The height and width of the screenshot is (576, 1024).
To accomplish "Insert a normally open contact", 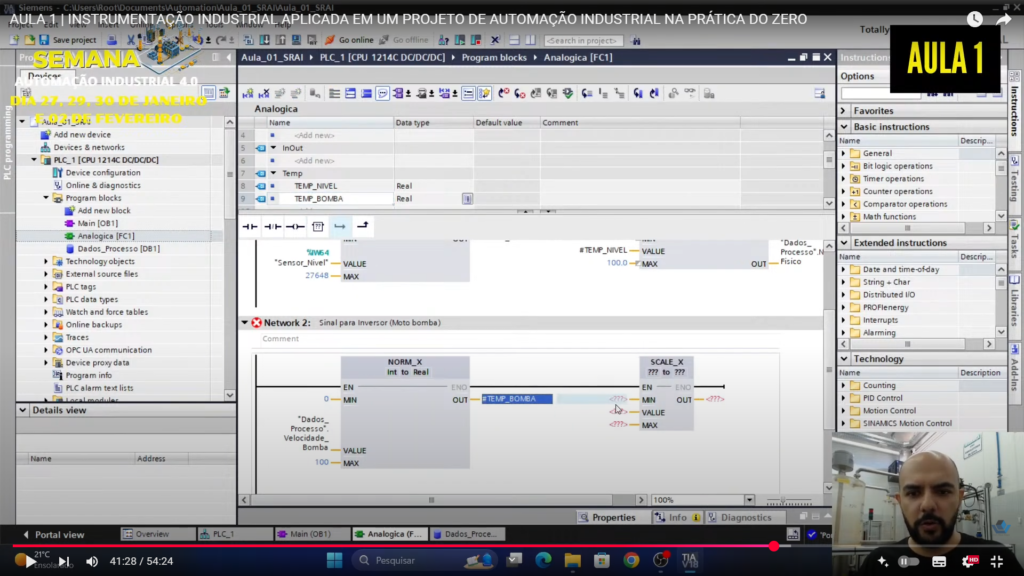I will point(250,226).
